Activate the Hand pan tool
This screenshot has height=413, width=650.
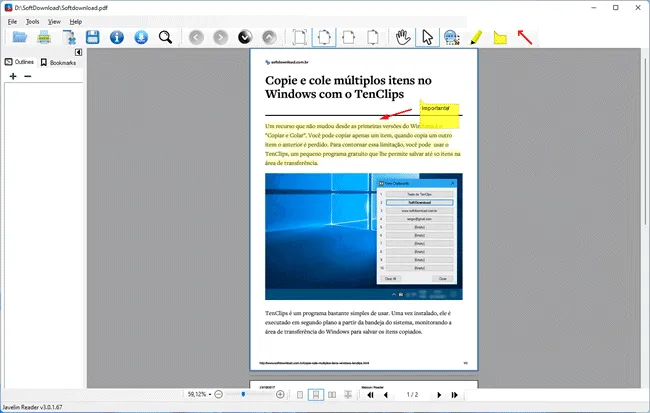pos(403,37)
